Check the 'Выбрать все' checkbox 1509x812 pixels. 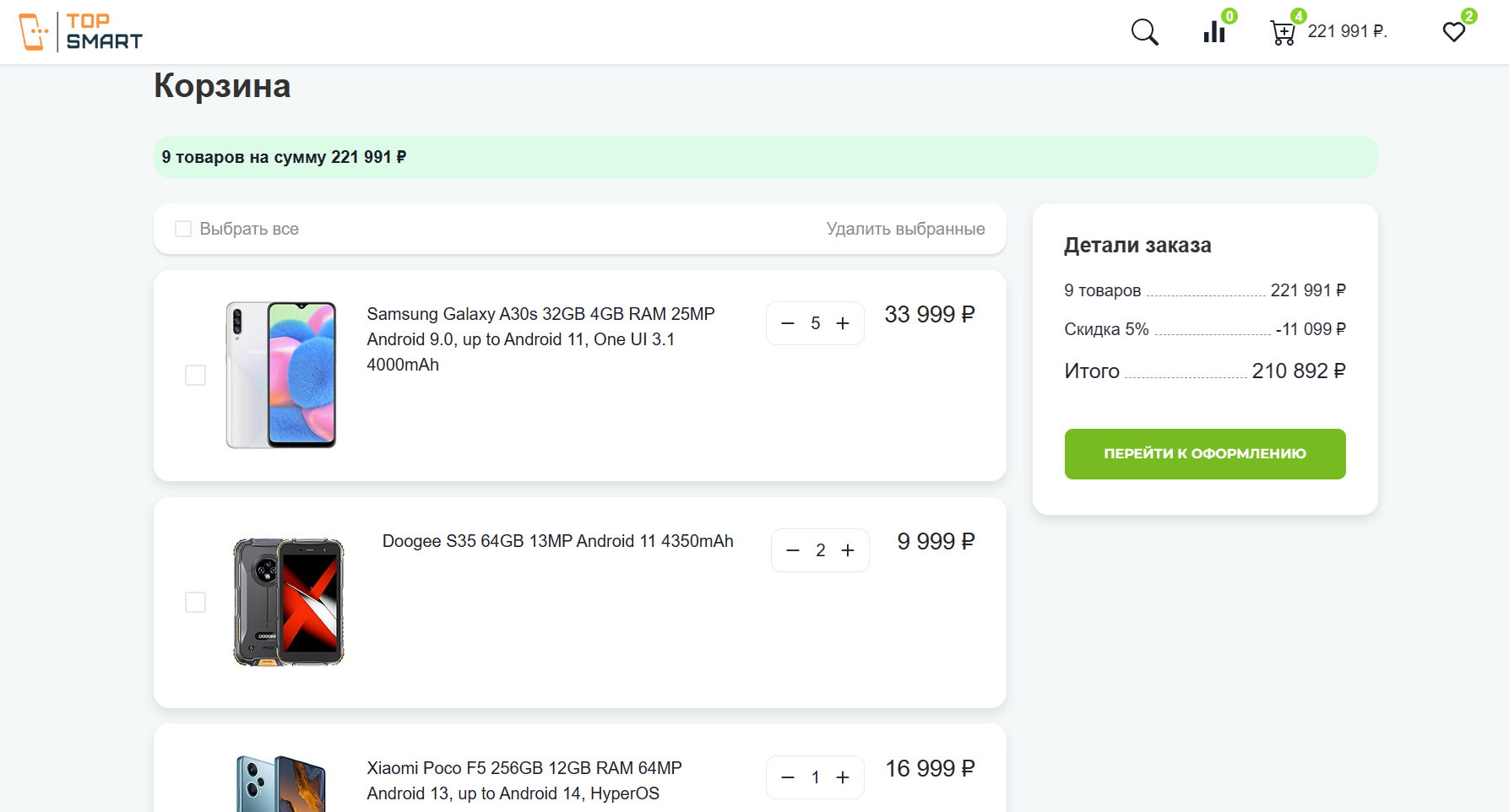[x=183, y=229]
